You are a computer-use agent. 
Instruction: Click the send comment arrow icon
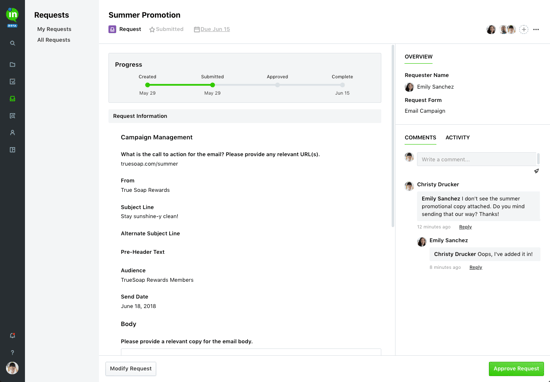536,171
